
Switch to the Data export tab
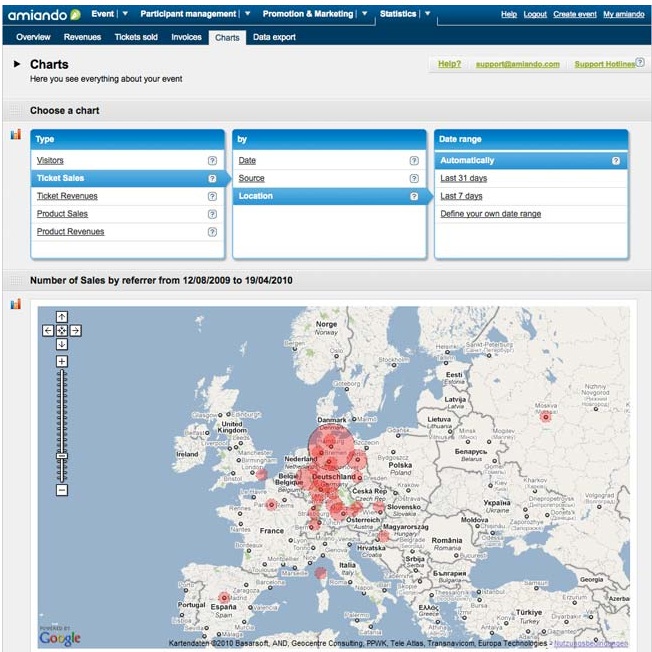(274, 37)
